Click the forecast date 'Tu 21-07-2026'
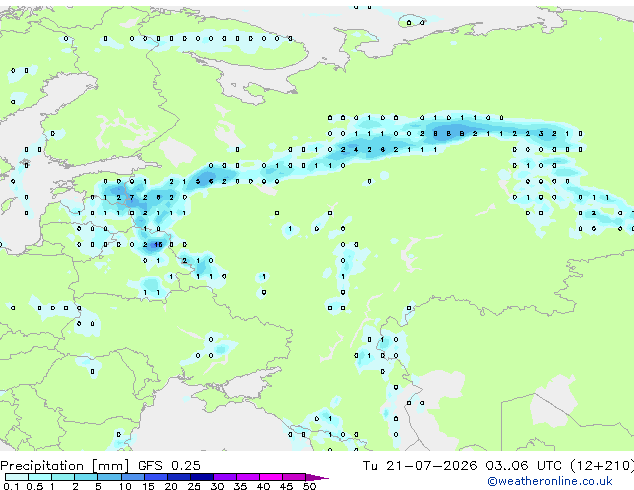Image resolution: width=634 pixels, height=490 pixels. click(420, 466)
